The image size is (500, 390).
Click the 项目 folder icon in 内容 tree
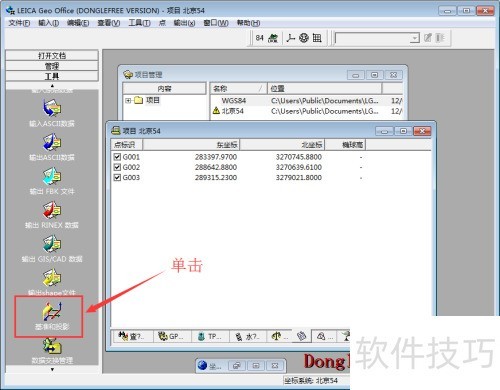138,100
